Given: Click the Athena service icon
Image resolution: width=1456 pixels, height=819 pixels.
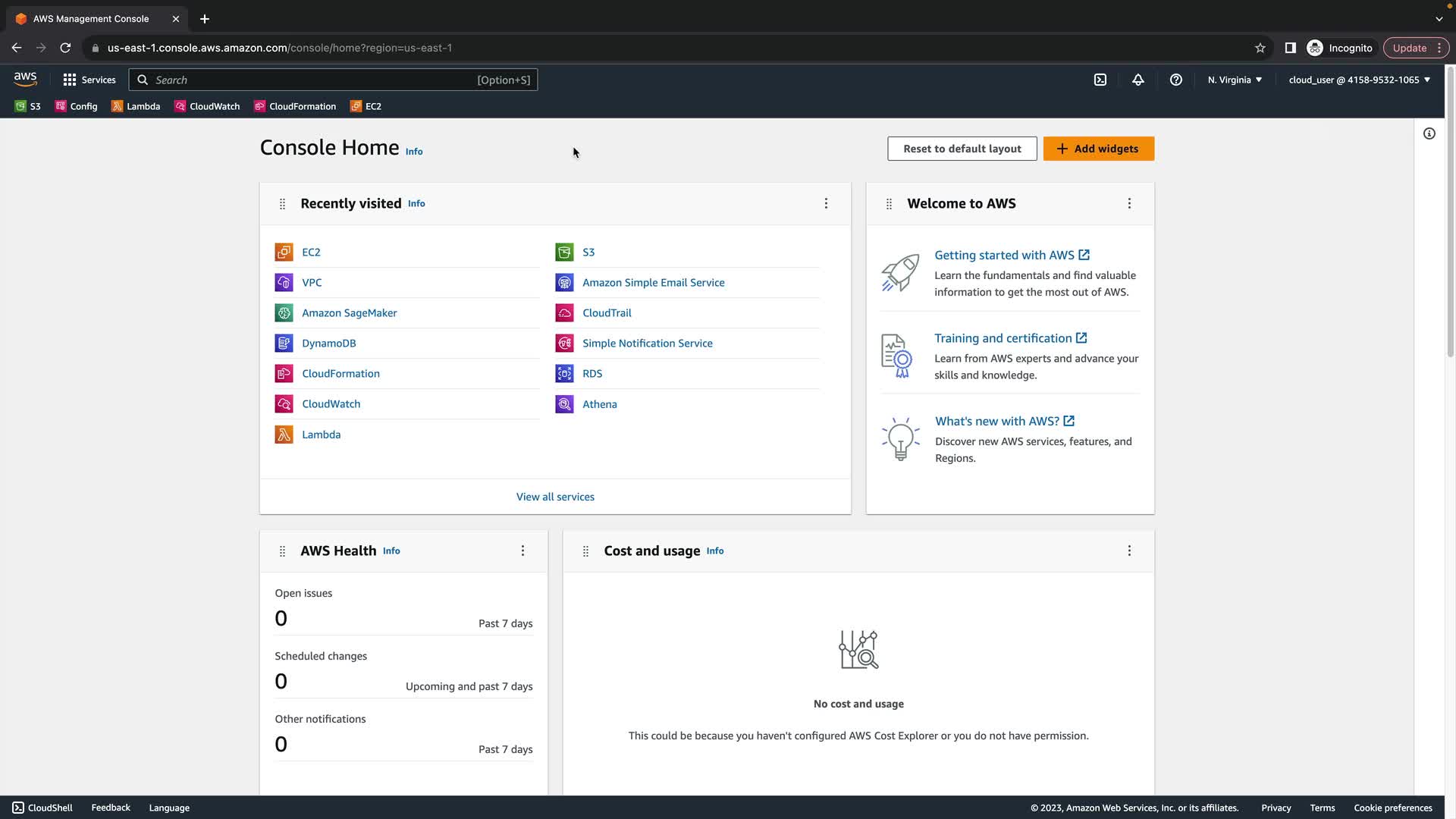Looking at the screenshot, I should (x=564, y=404).
